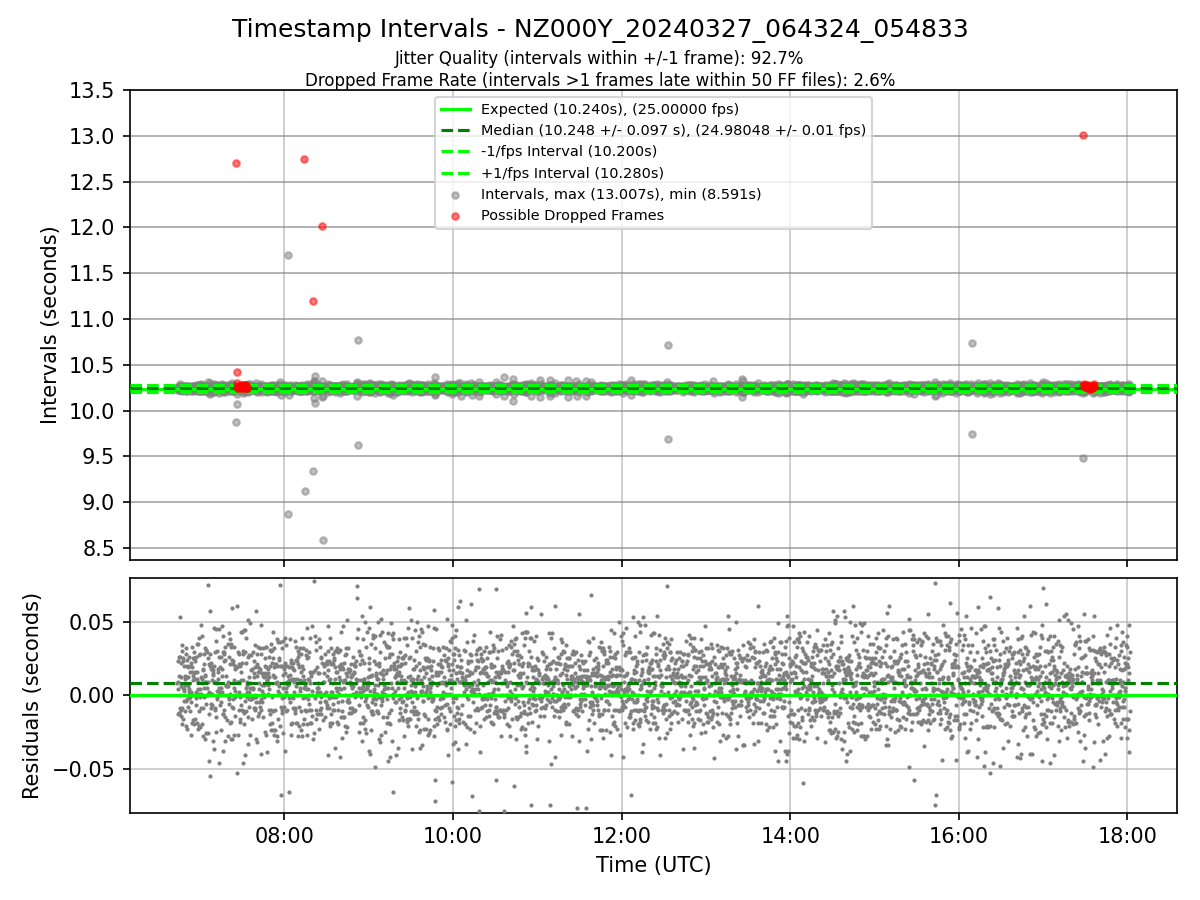Click the "18:00" time tick label
The image size is (1200, 900).
click(x=1128, y=835)
